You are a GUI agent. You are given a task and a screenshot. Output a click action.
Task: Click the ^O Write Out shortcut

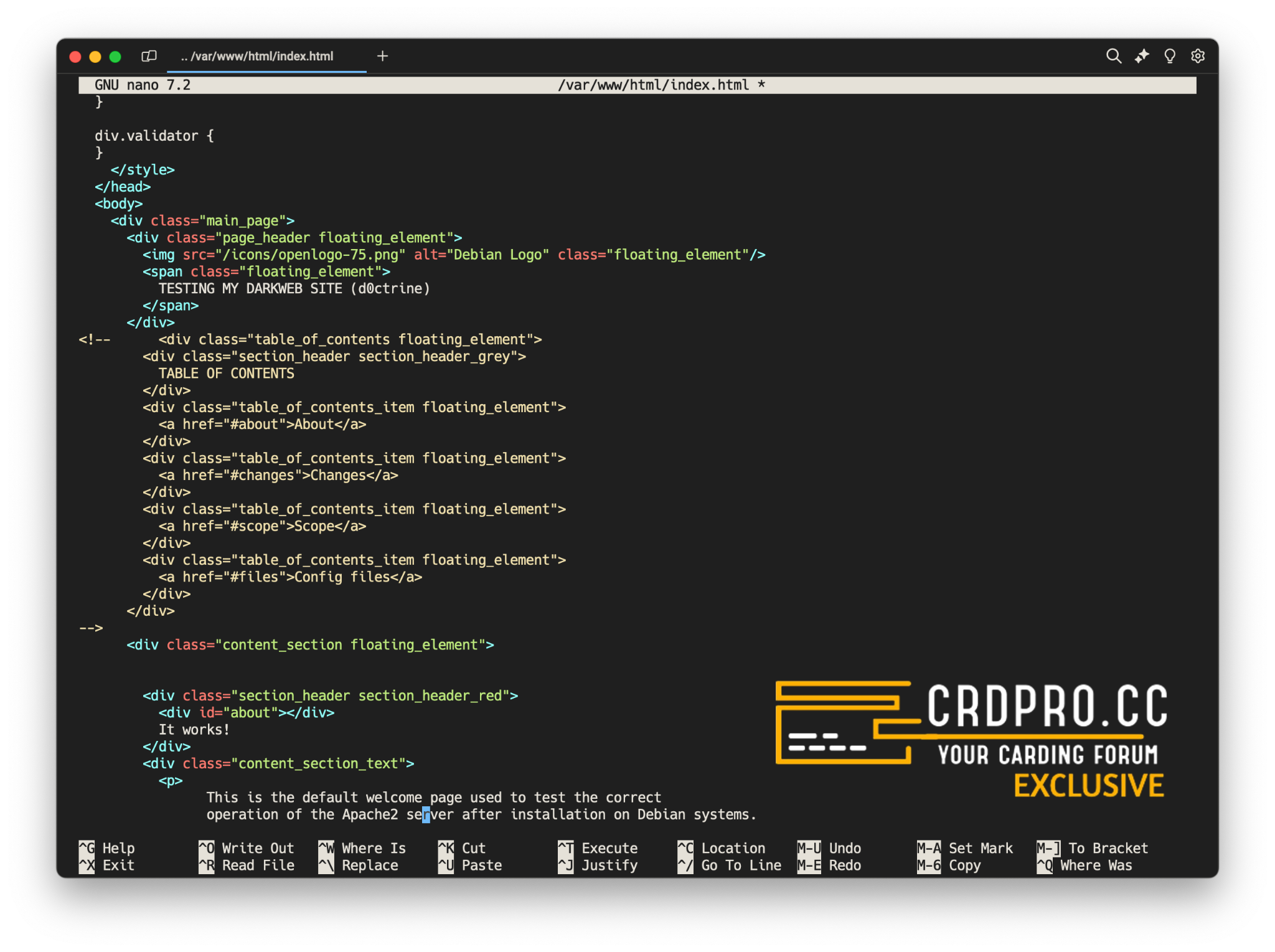[x=246, y=848]
